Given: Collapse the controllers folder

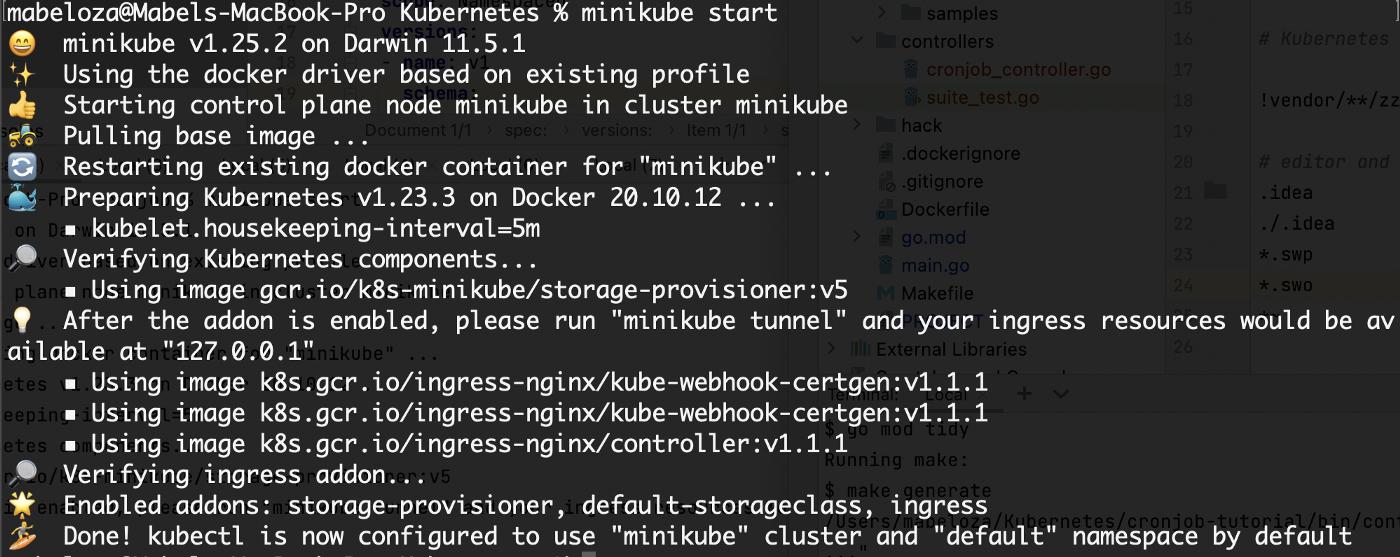Looking at the screenshot, I should point(857,42).
